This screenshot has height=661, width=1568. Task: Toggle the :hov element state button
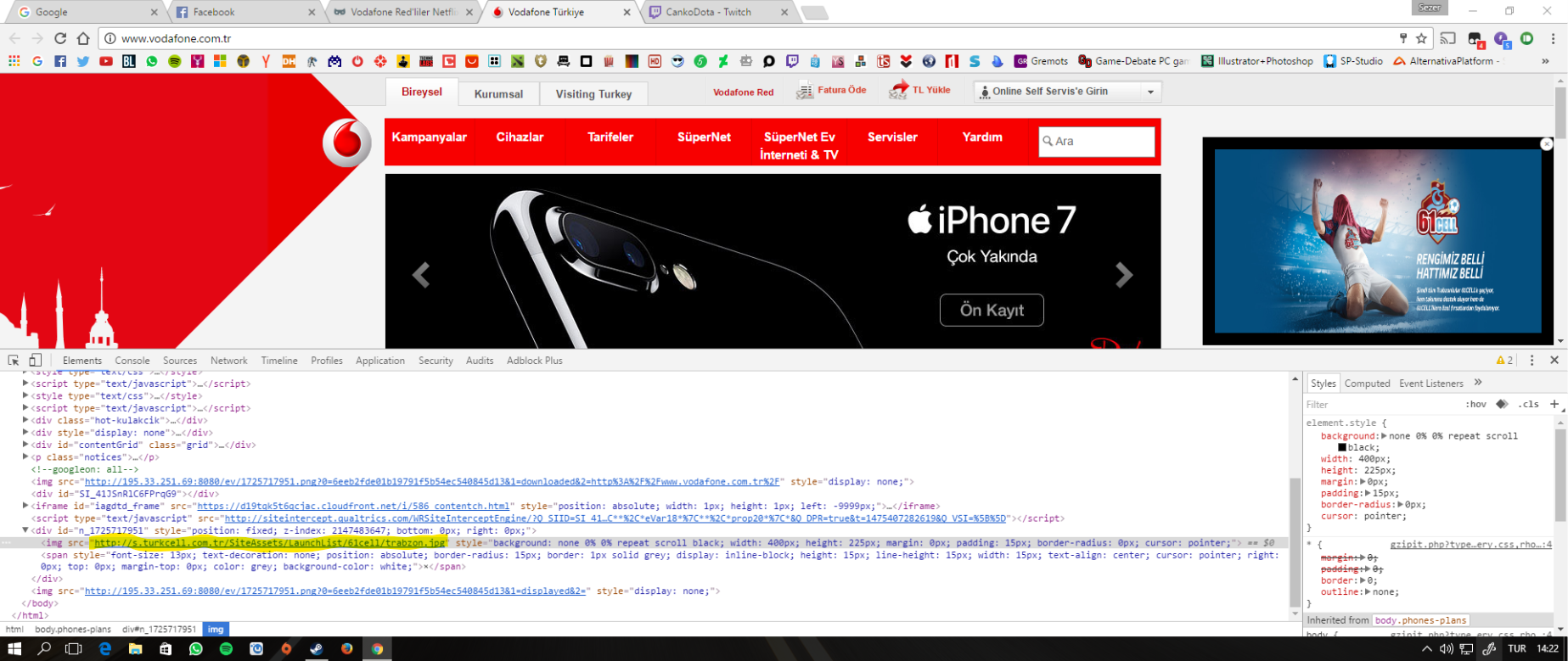point(1475,404)
